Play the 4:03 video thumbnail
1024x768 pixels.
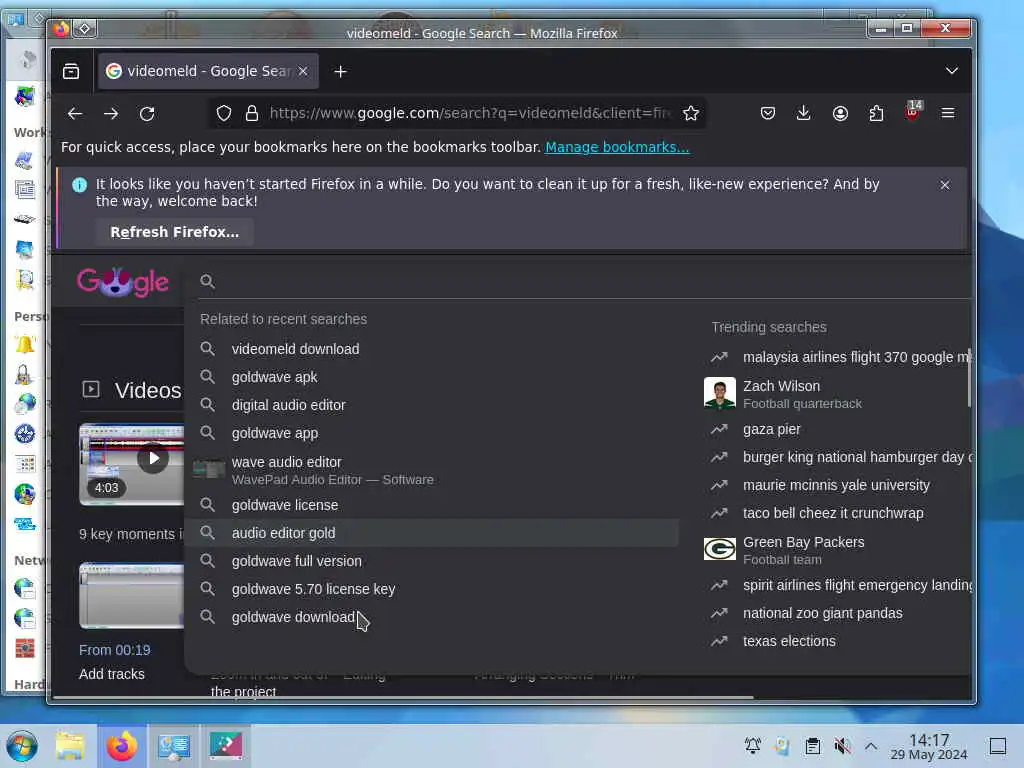[132, 464]
